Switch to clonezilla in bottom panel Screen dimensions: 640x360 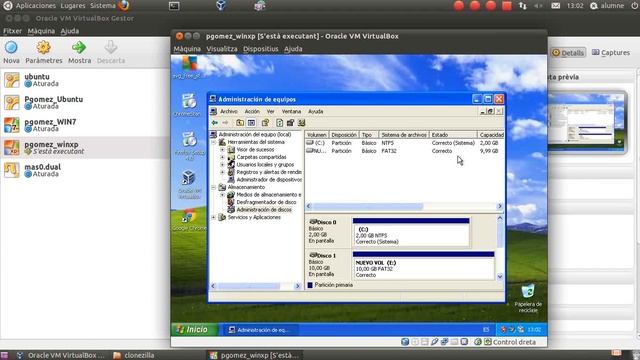135,355
